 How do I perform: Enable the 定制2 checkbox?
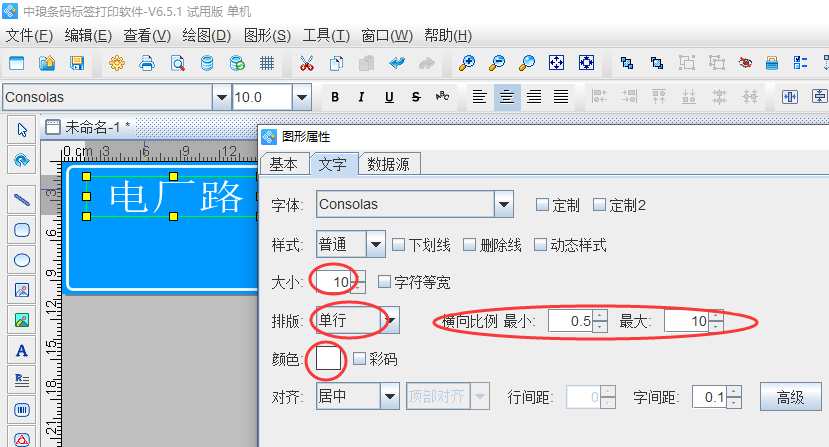coord(599,205)
